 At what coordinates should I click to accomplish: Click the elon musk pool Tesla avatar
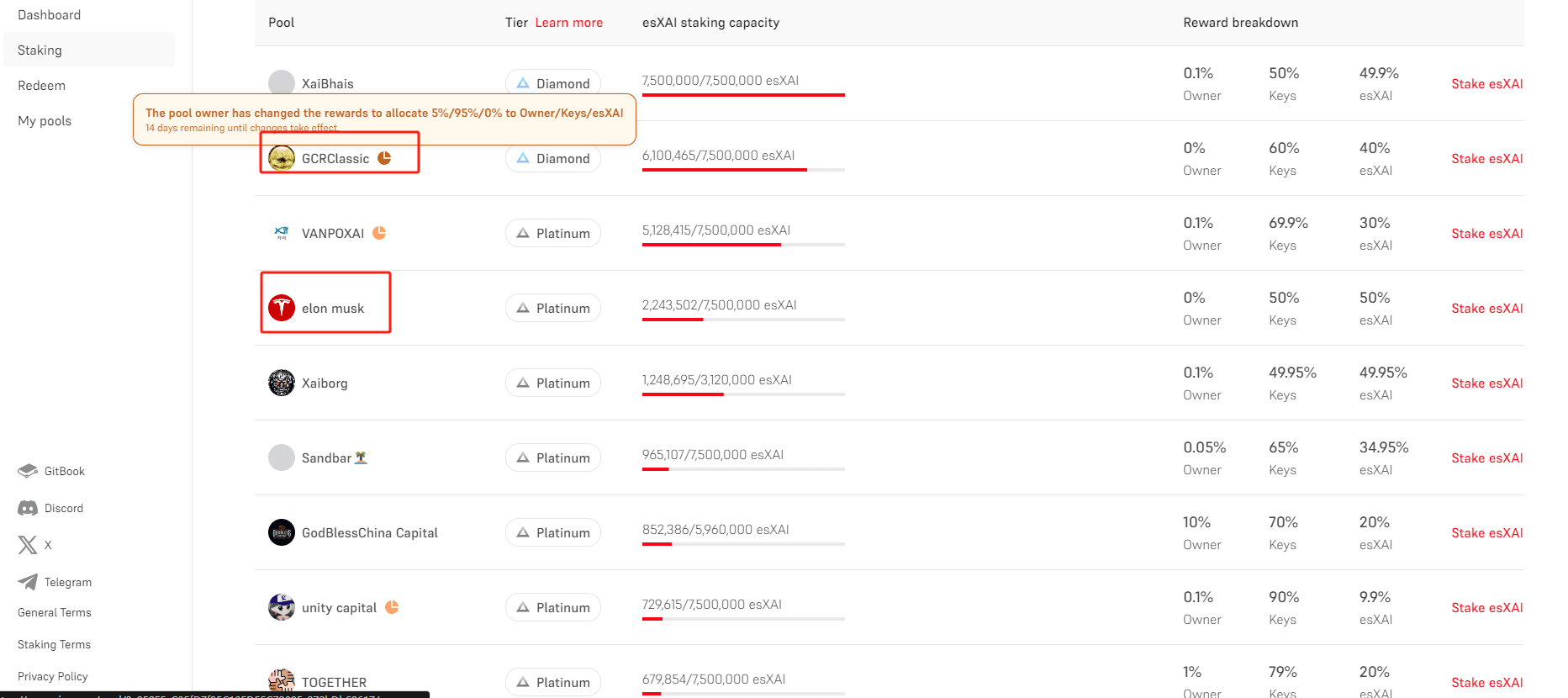click(282, 308)
